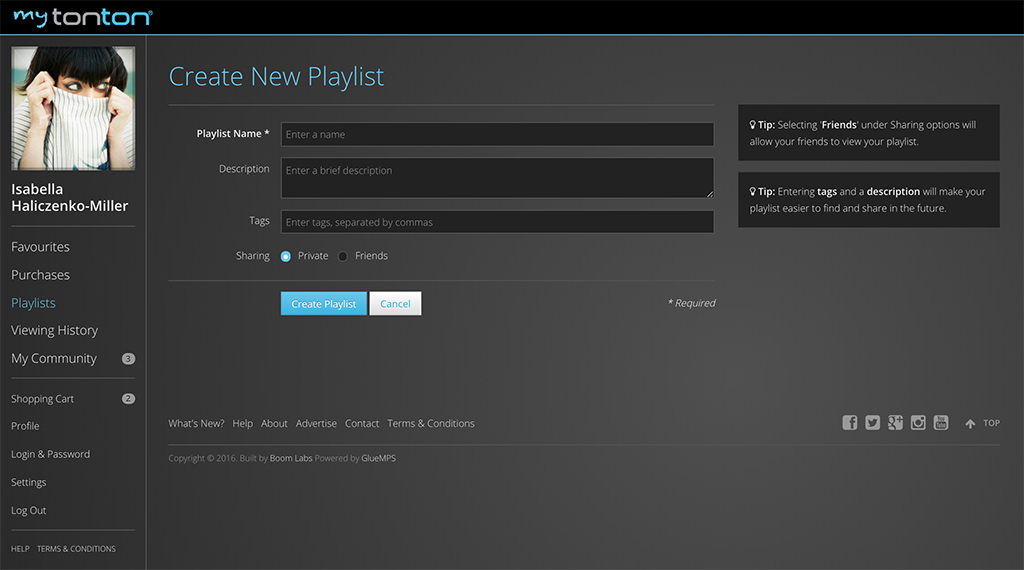
Task: Click the profile photo thumbnail
Action: click(73, 108)
